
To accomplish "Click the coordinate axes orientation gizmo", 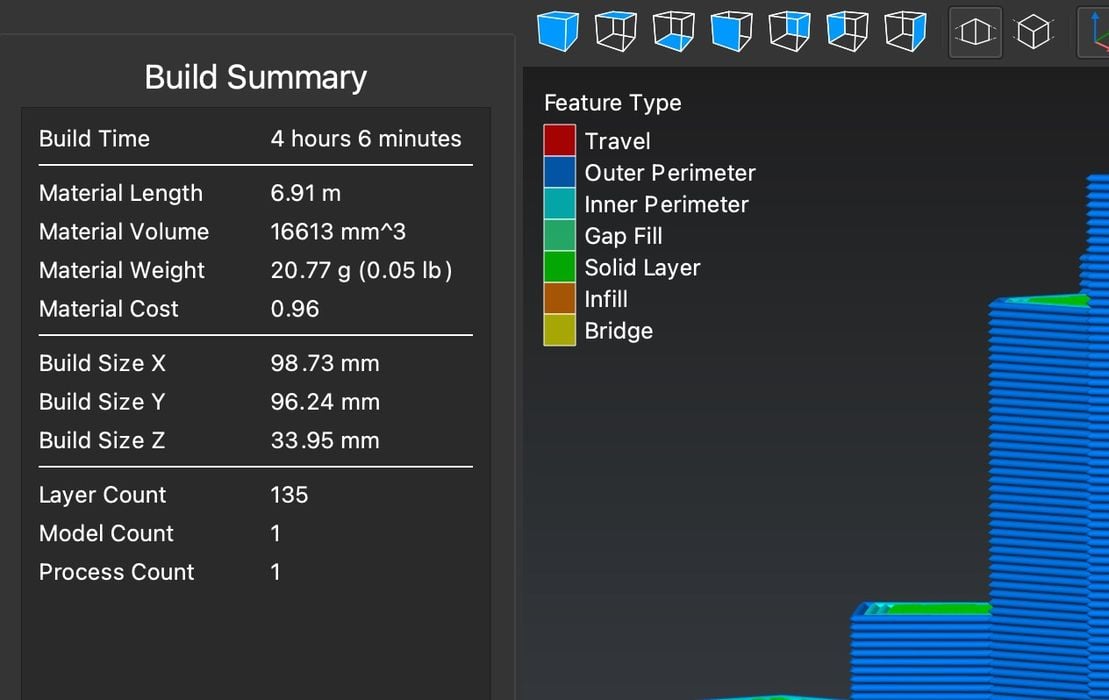I will click(1100, 31).
